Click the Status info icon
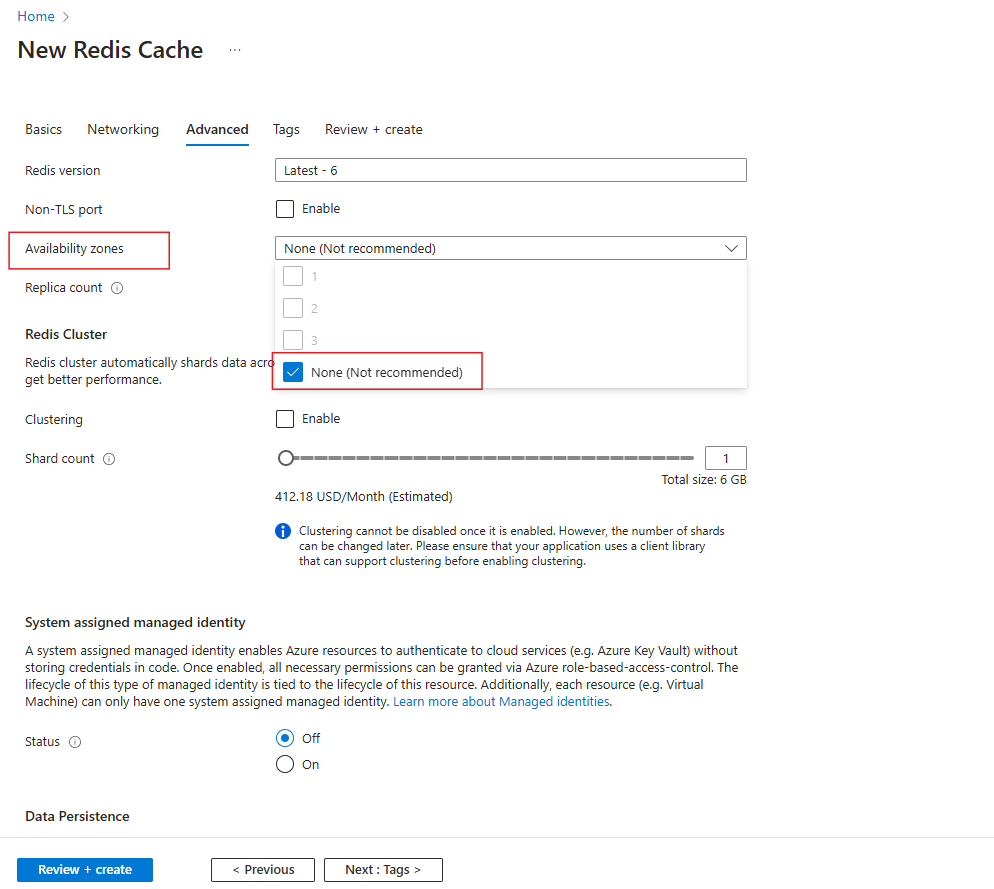The image size is (994, 889). [x=73, y=741]
